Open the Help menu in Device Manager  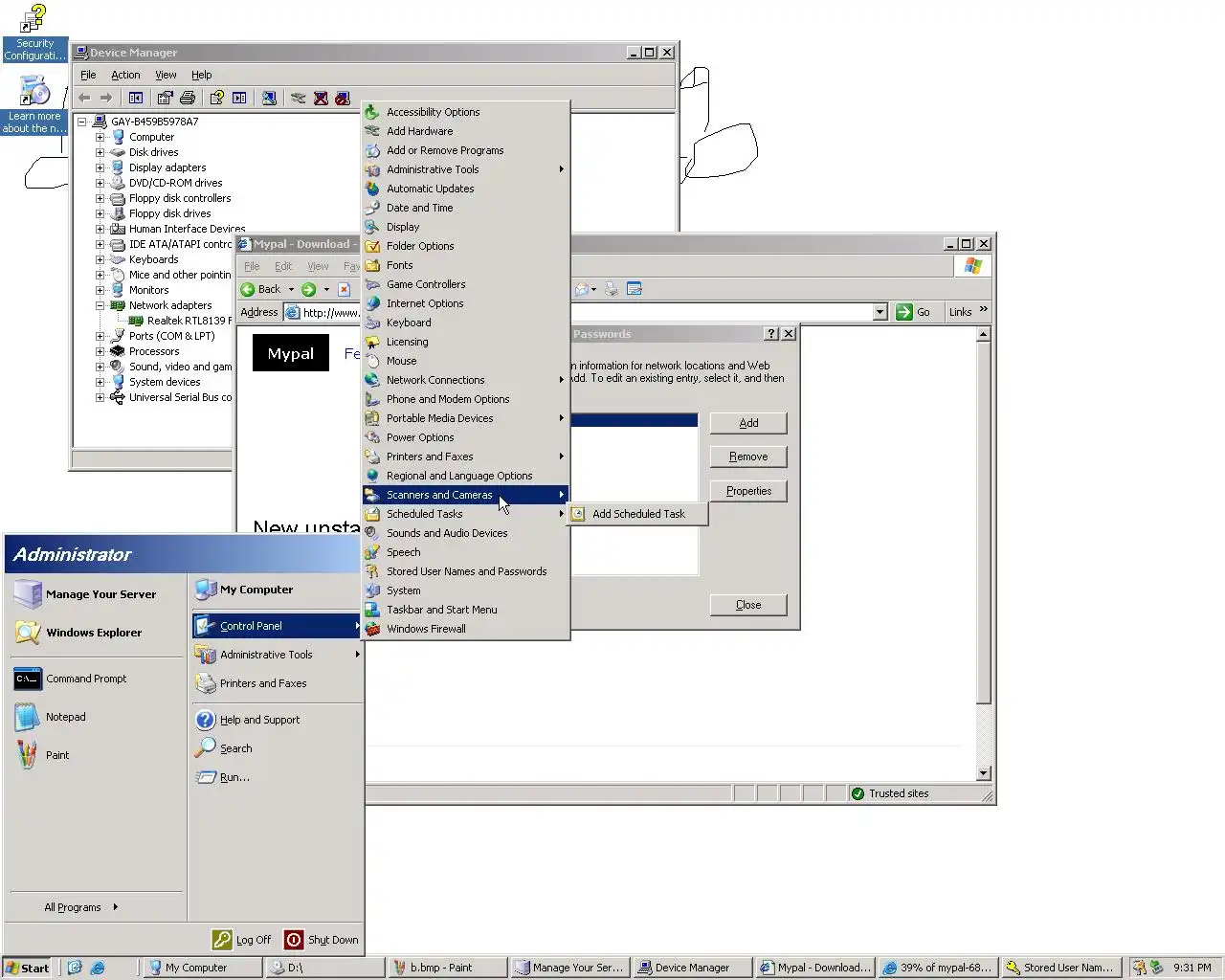pos(201,75)
